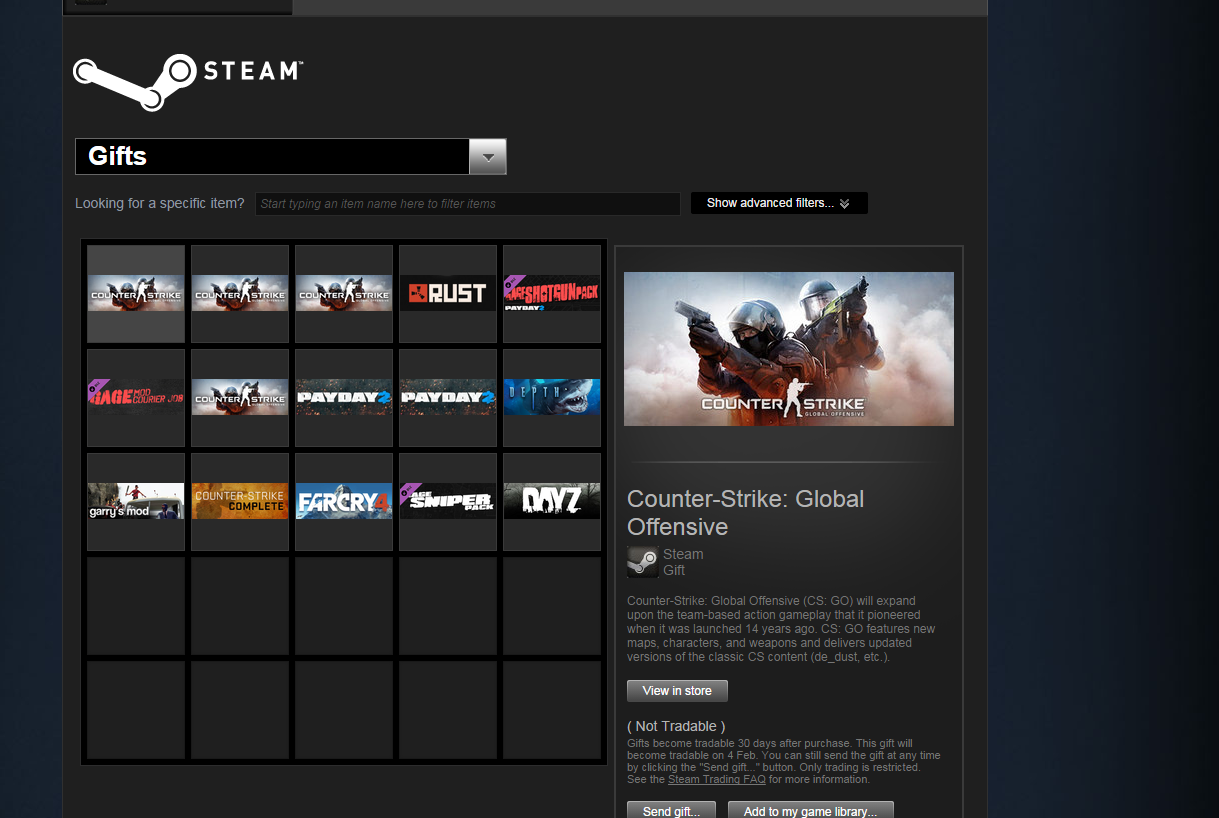
Task: Select the Counter-Strike Complete item
Action: 240,502
